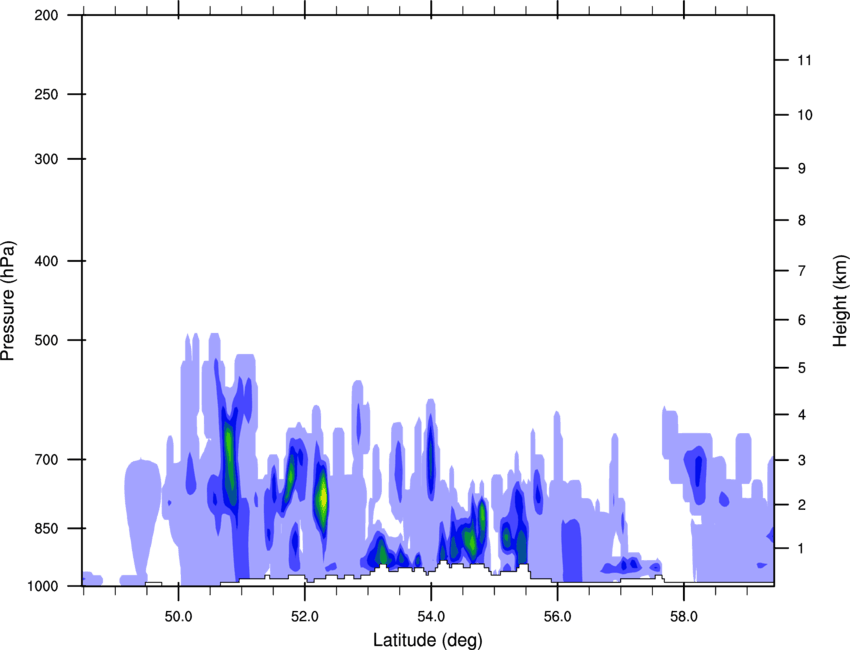The height and width of the screenshot is (650, 850).
Task: Pick the 2 km height label
Action: click(802, 505)
